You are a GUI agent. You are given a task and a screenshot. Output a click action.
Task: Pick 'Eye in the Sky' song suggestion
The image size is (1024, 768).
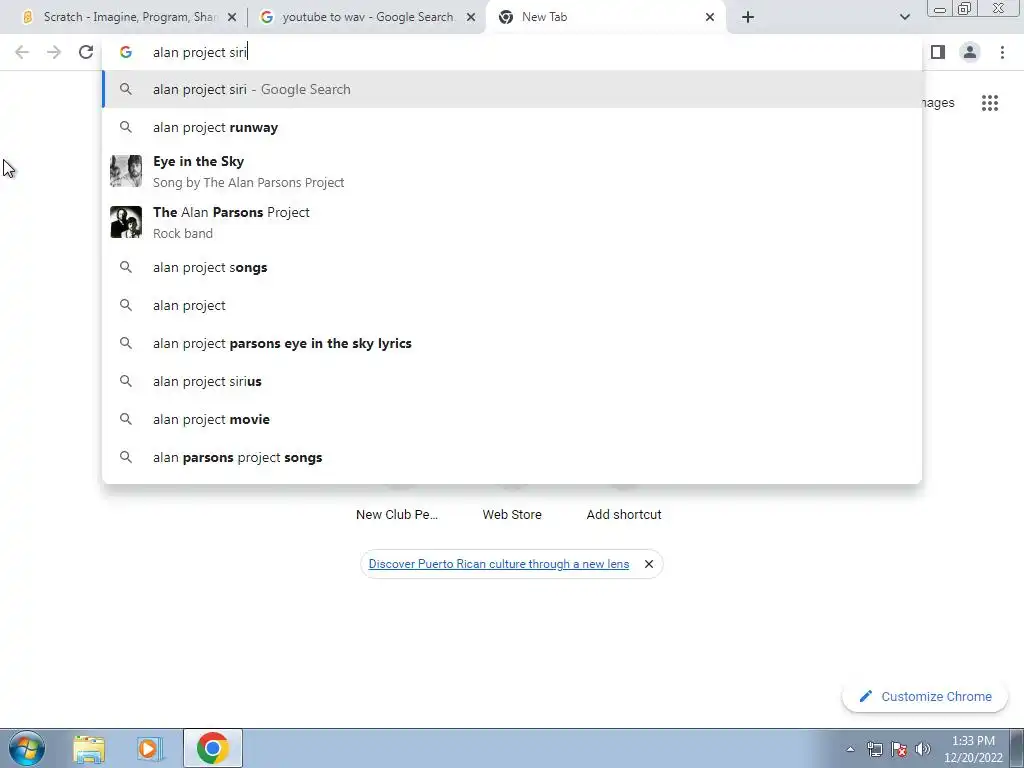click(513, 171)
